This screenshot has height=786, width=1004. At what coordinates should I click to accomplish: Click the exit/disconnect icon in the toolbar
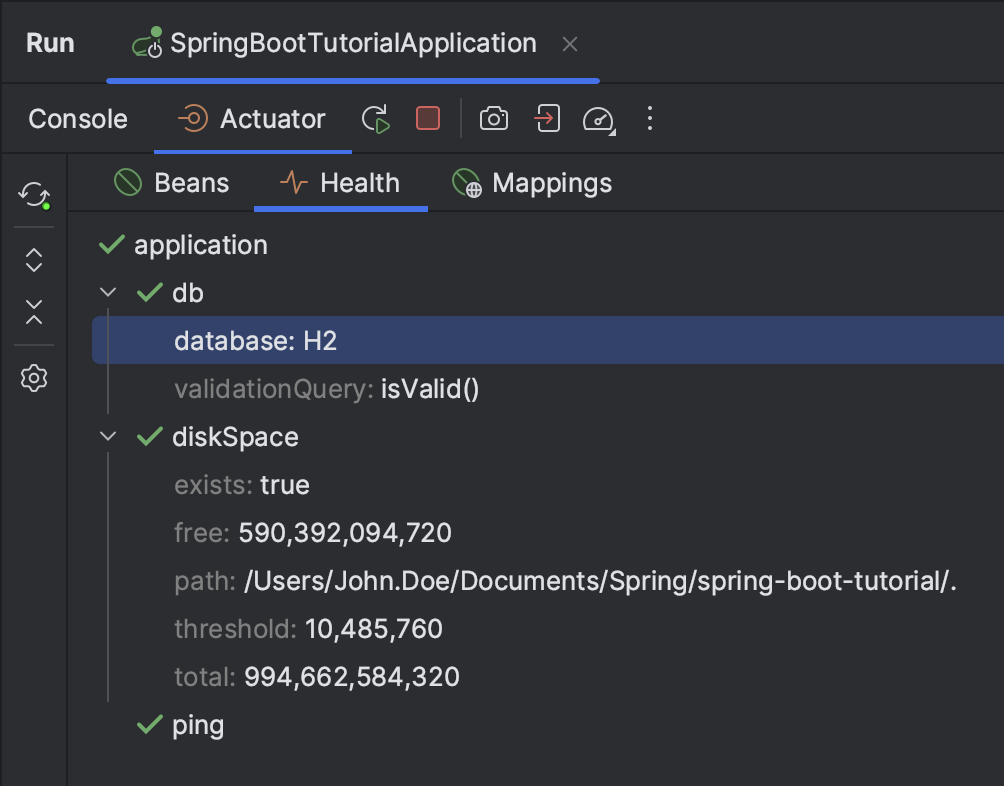point(546,118)
